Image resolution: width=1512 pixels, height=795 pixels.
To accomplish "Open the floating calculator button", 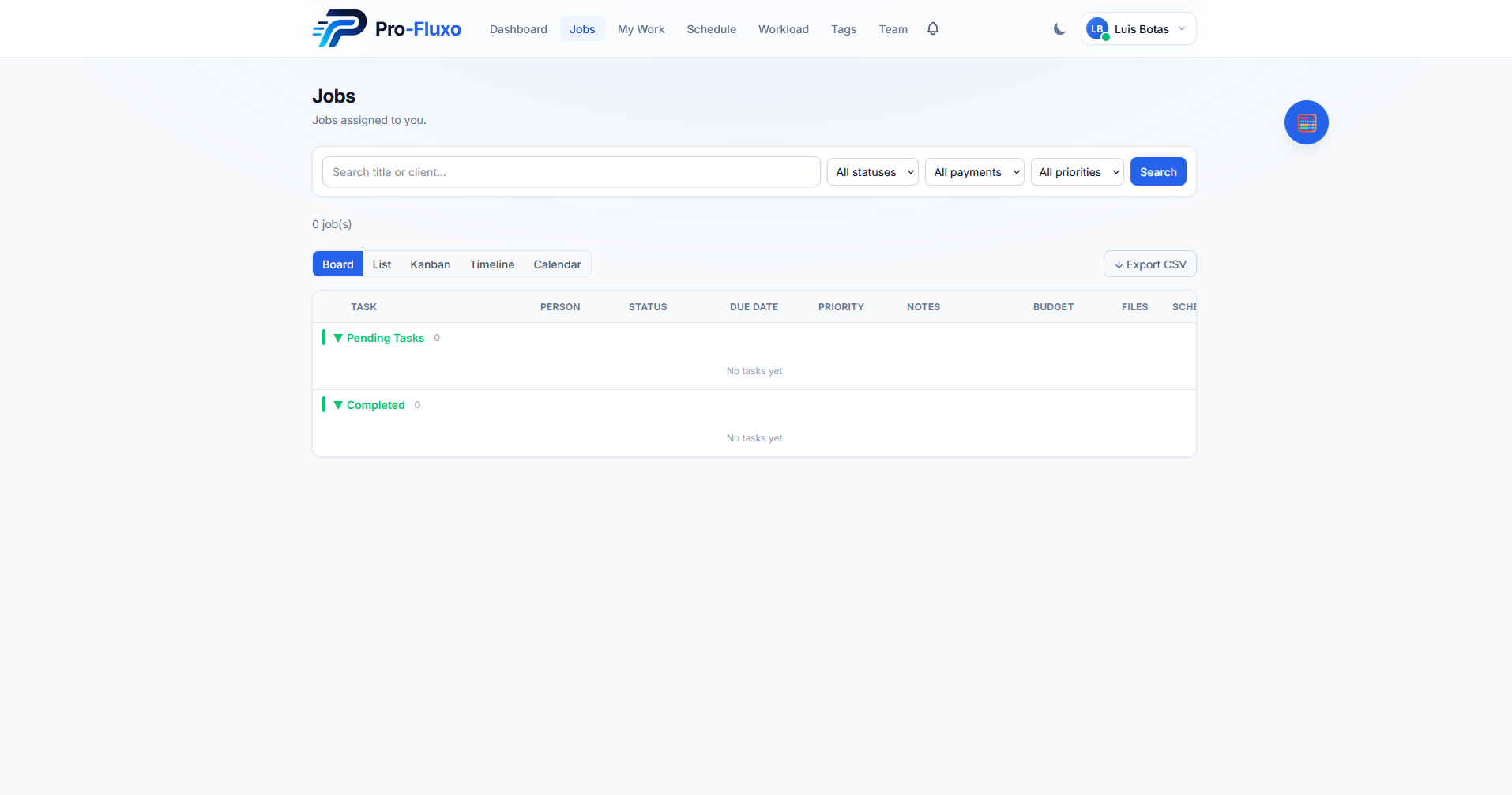I will pyautogui.click(x=1306, y=122).
